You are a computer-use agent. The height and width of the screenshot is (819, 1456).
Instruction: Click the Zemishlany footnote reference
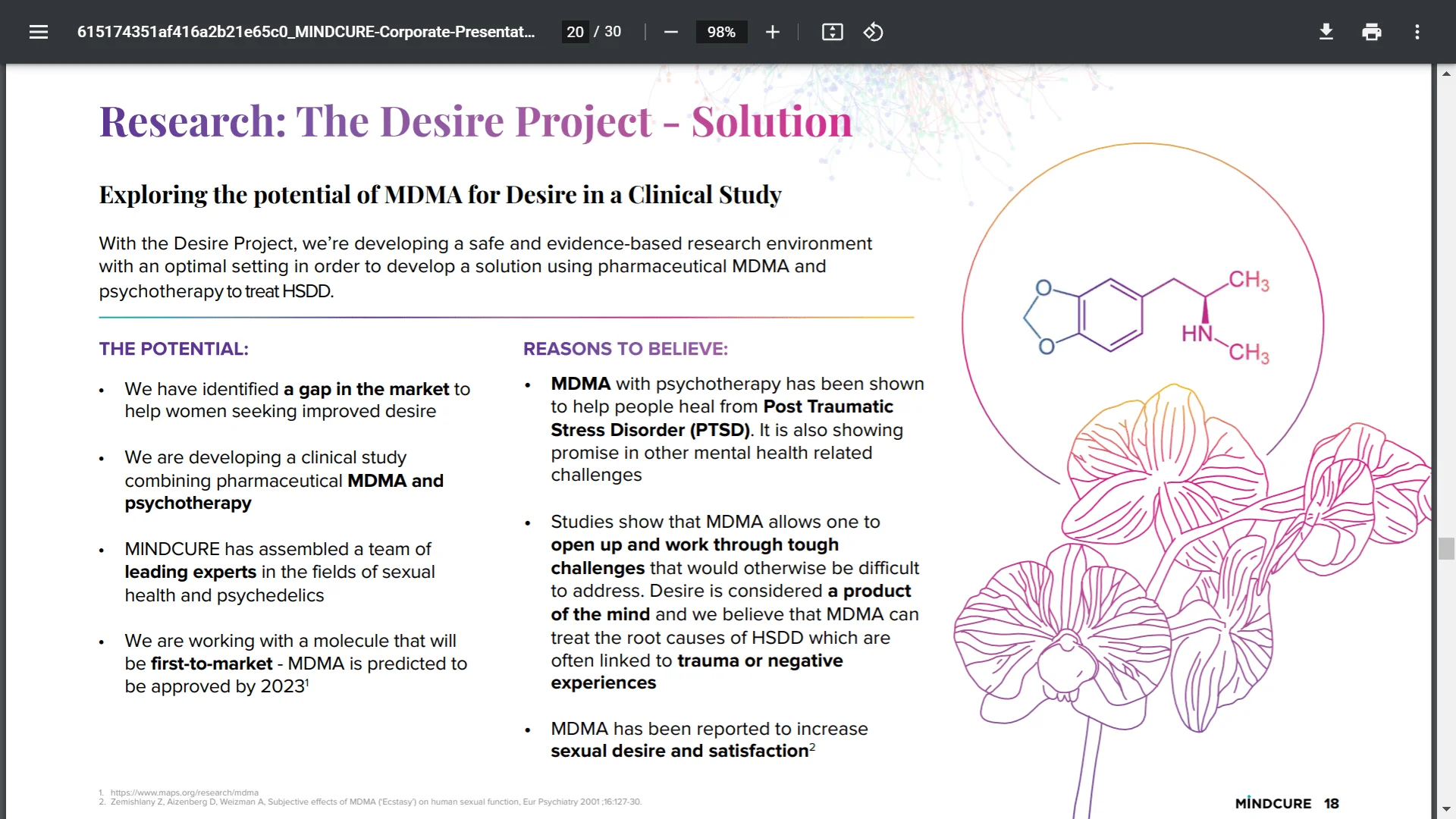pyautogui.click(x=376, y=802)
